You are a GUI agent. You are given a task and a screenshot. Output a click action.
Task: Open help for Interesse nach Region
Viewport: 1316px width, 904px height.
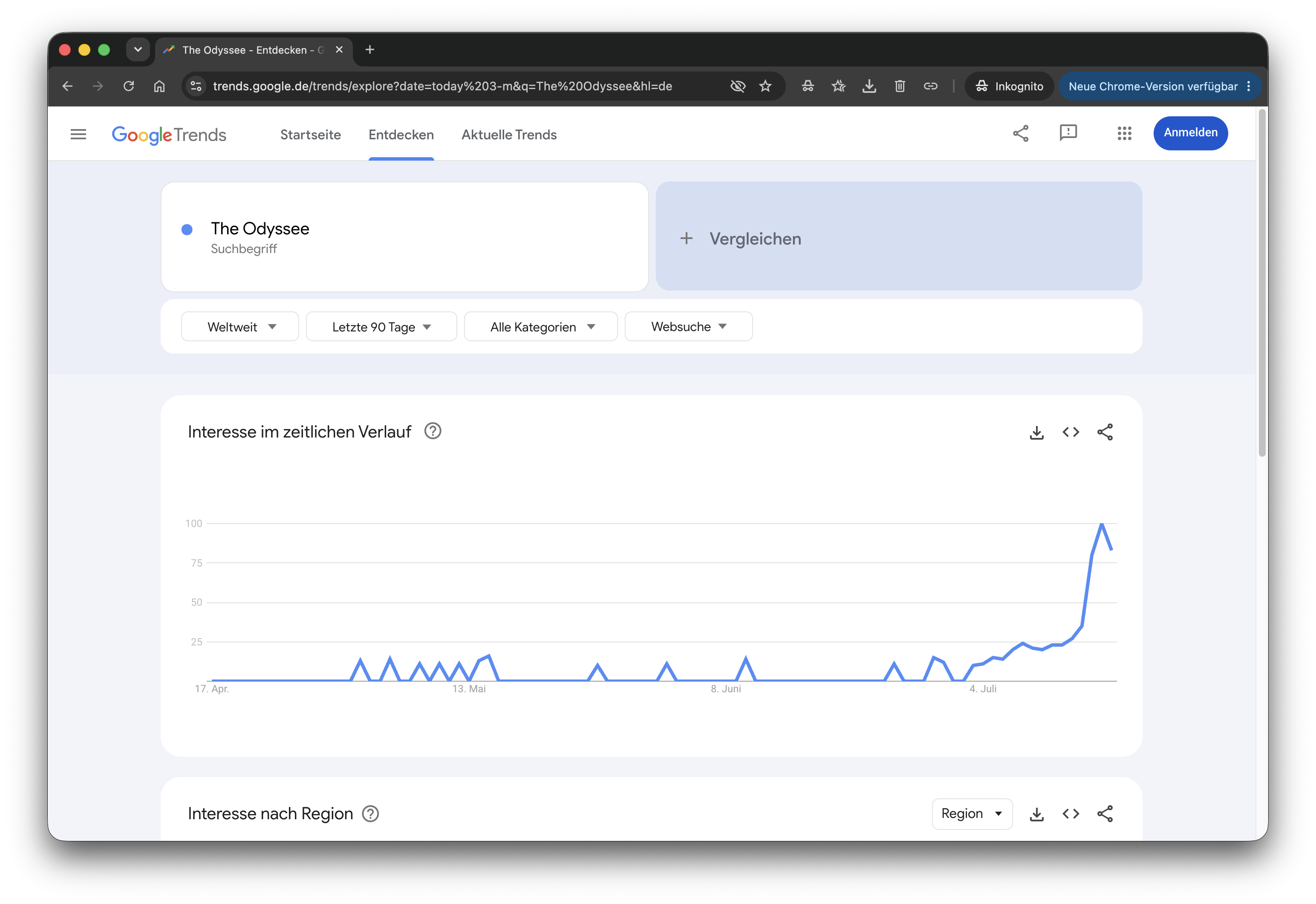click(x=370, y=814)
